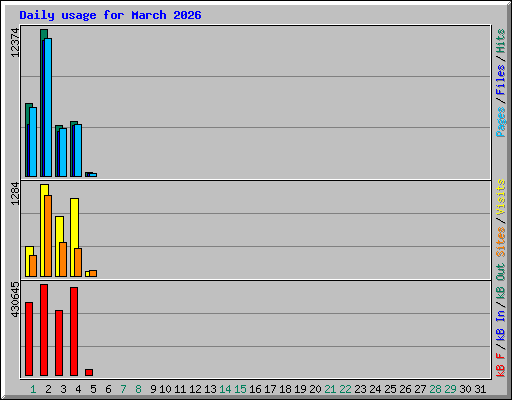Click green day 21 on the x-axis
The image size is (512, 400).
point(330,389)
